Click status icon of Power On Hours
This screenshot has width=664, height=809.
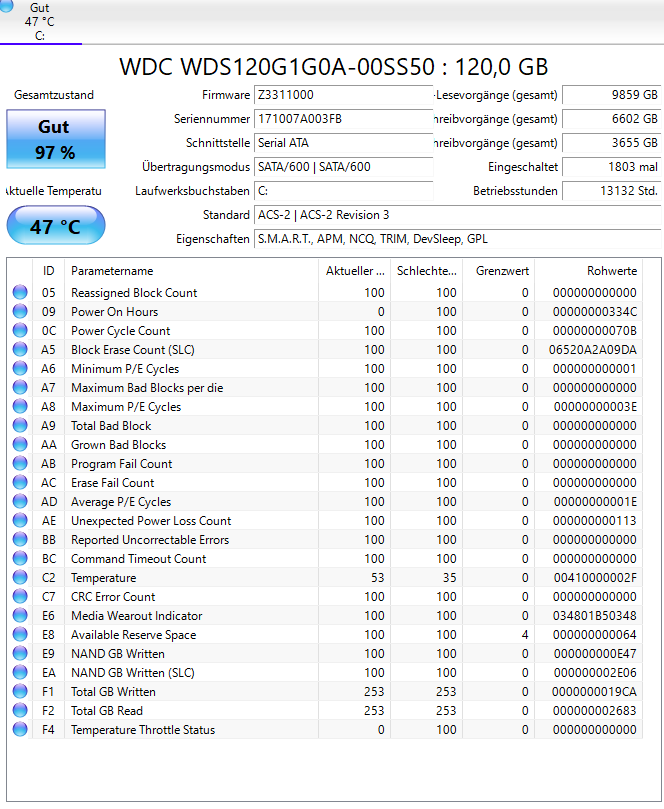(x=20, y=312)
